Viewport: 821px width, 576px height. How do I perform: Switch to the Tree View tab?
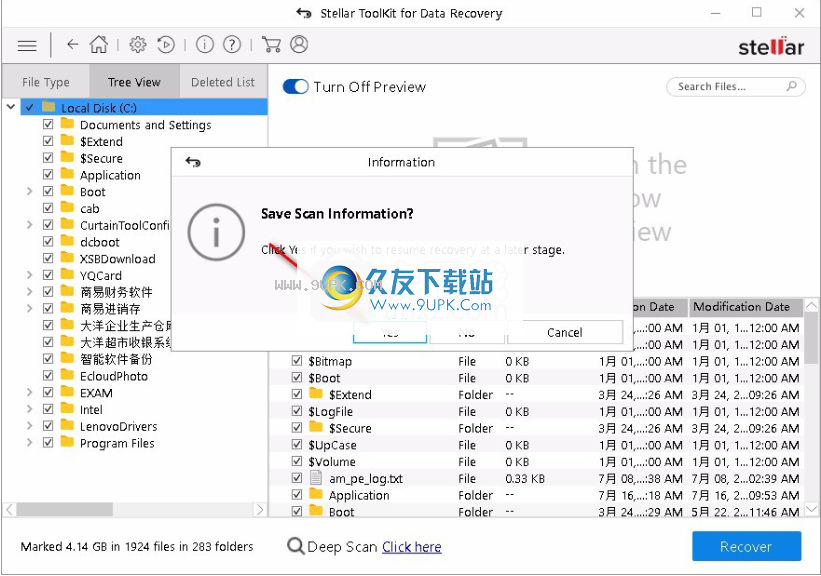pyautogui.click(x=134, y=82)
